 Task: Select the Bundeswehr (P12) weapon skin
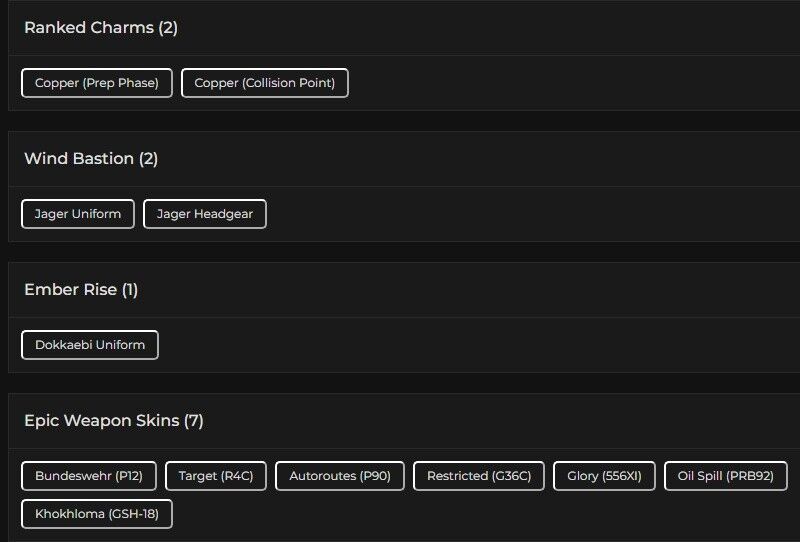pos(89,476)
